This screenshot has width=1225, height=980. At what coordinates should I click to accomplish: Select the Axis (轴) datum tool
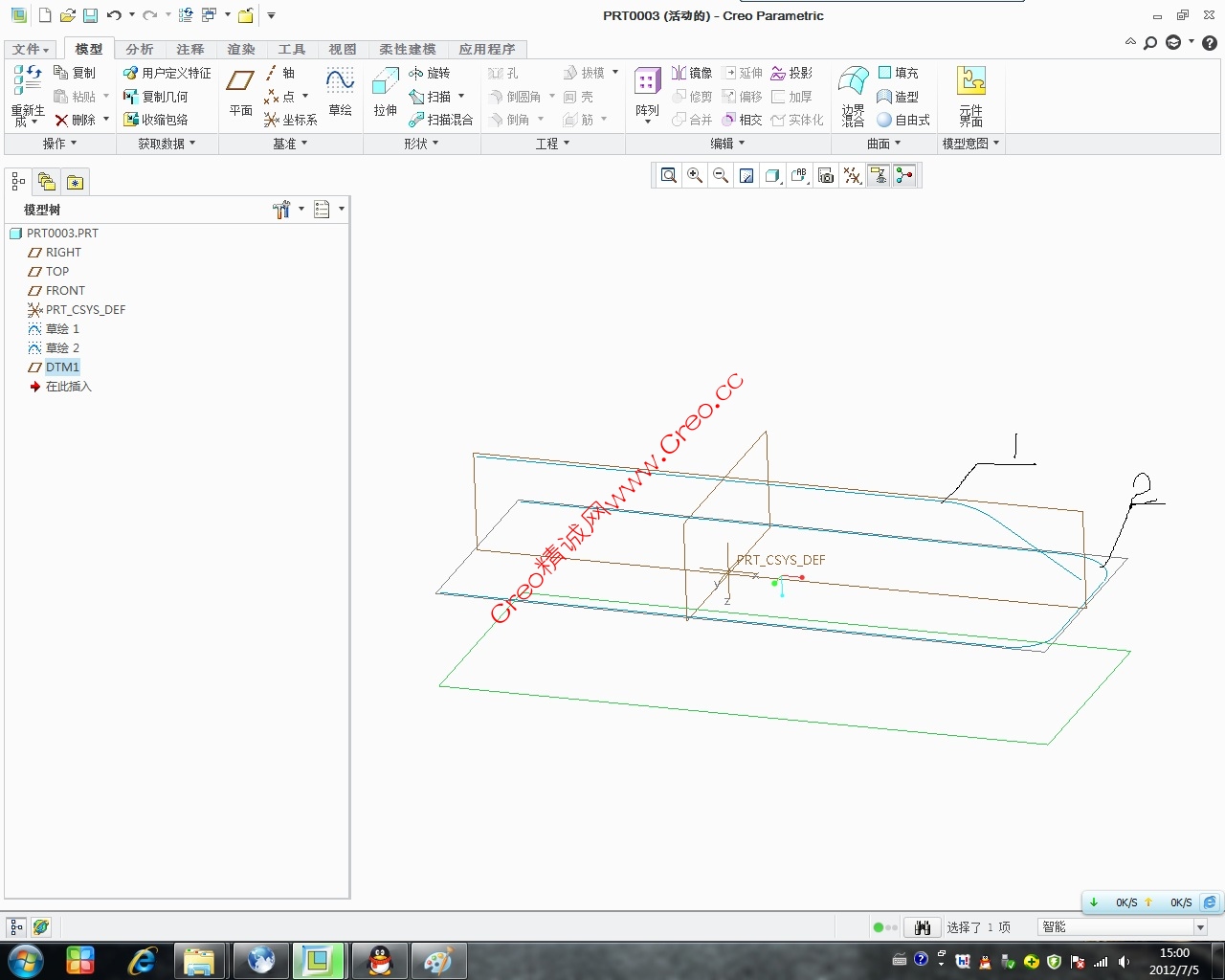point(279,73)
